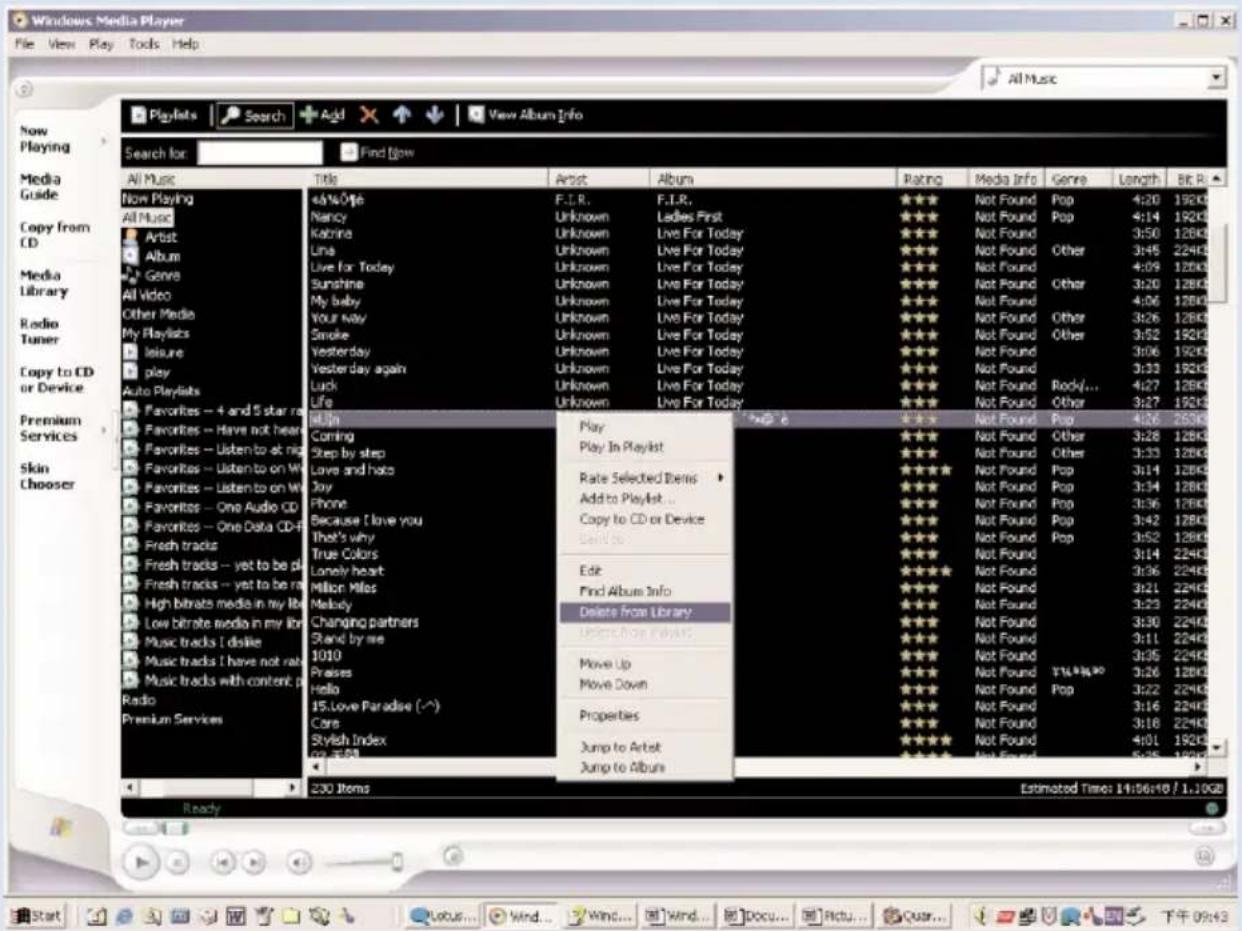This screenshot has height=931, width=1242.
Task: Click the Mute speaker button
Action: pyautogui.click(x=299, y=861)
